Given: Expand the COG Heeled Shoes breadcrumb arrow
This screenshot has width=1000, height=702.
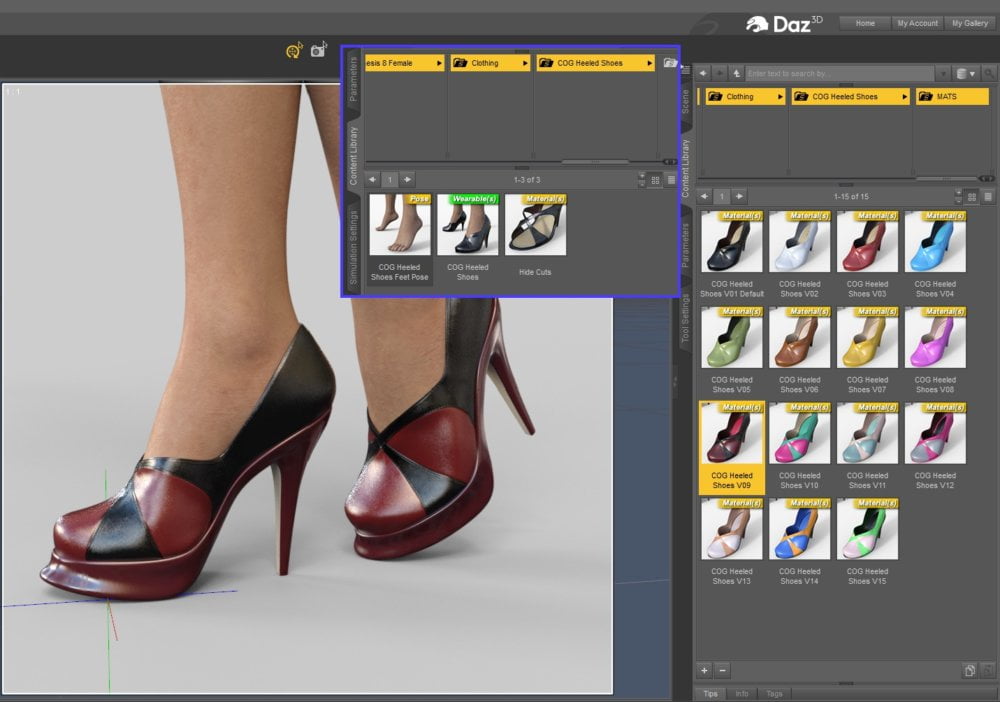Looking at the screenshot, I should tap(904, 96).
